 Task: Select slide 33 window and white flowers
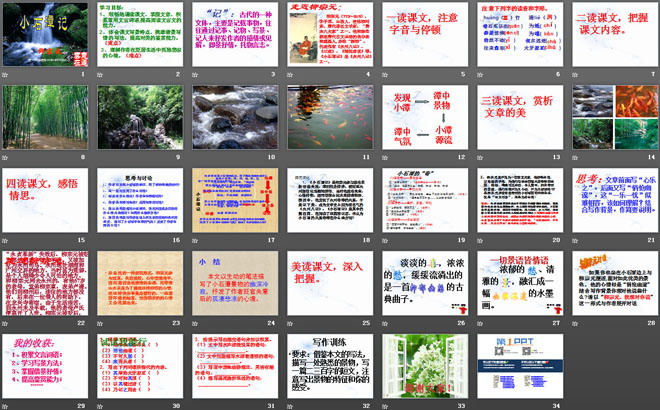pos(425,366)
